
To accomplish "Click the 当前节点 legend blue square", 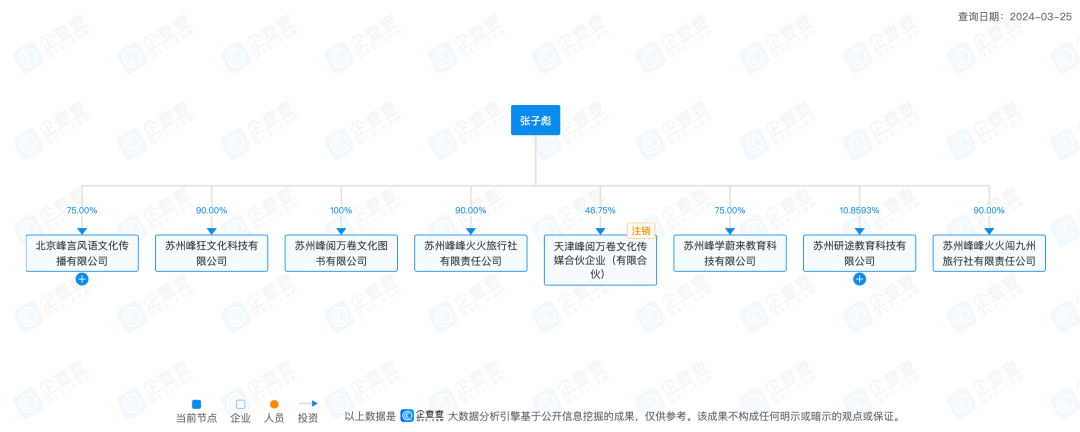I will pyautogui.click(x=196, y=404).
